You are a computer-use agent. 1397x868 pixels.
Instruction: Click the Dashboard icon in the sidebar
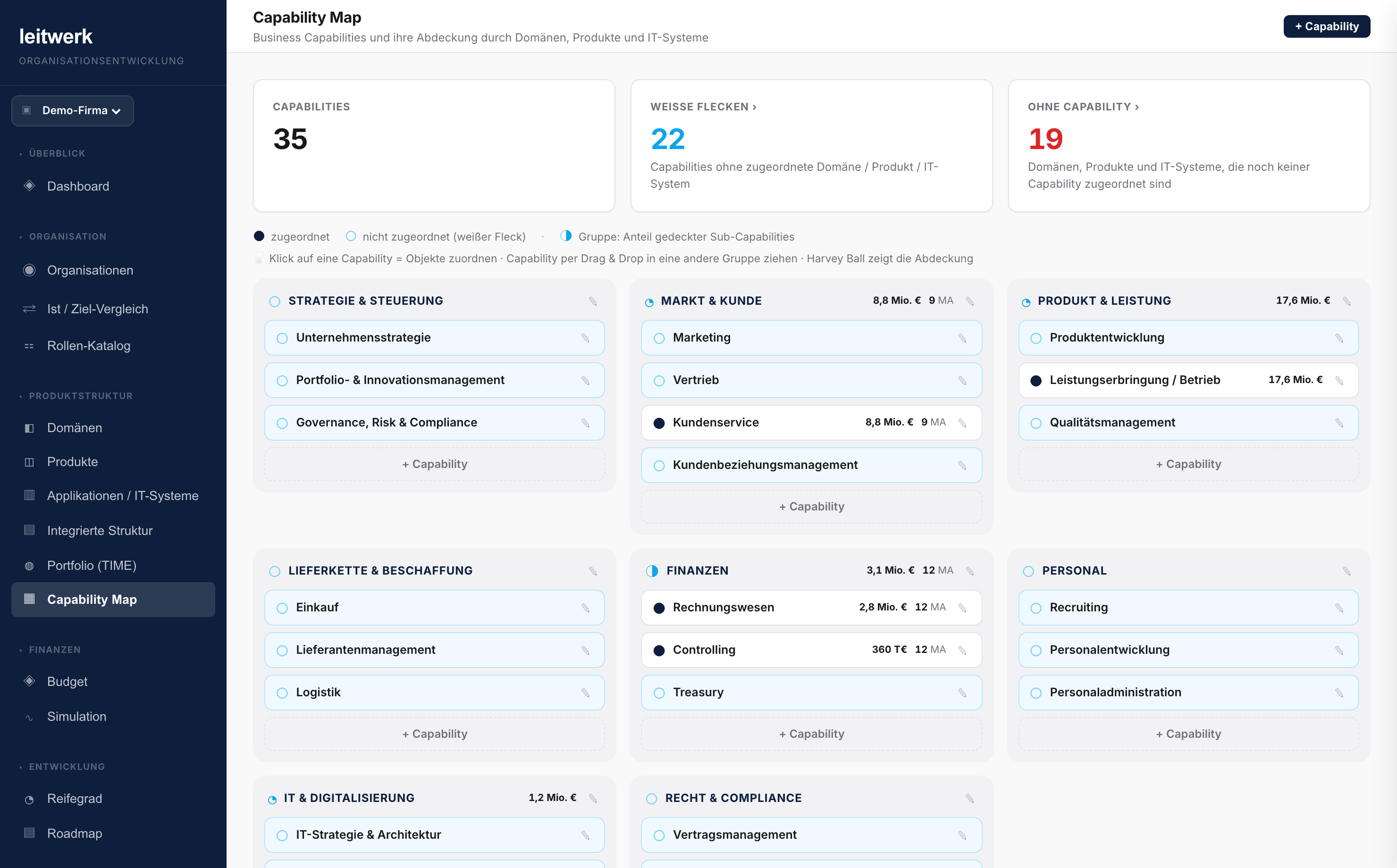click(x=29, y=186)
